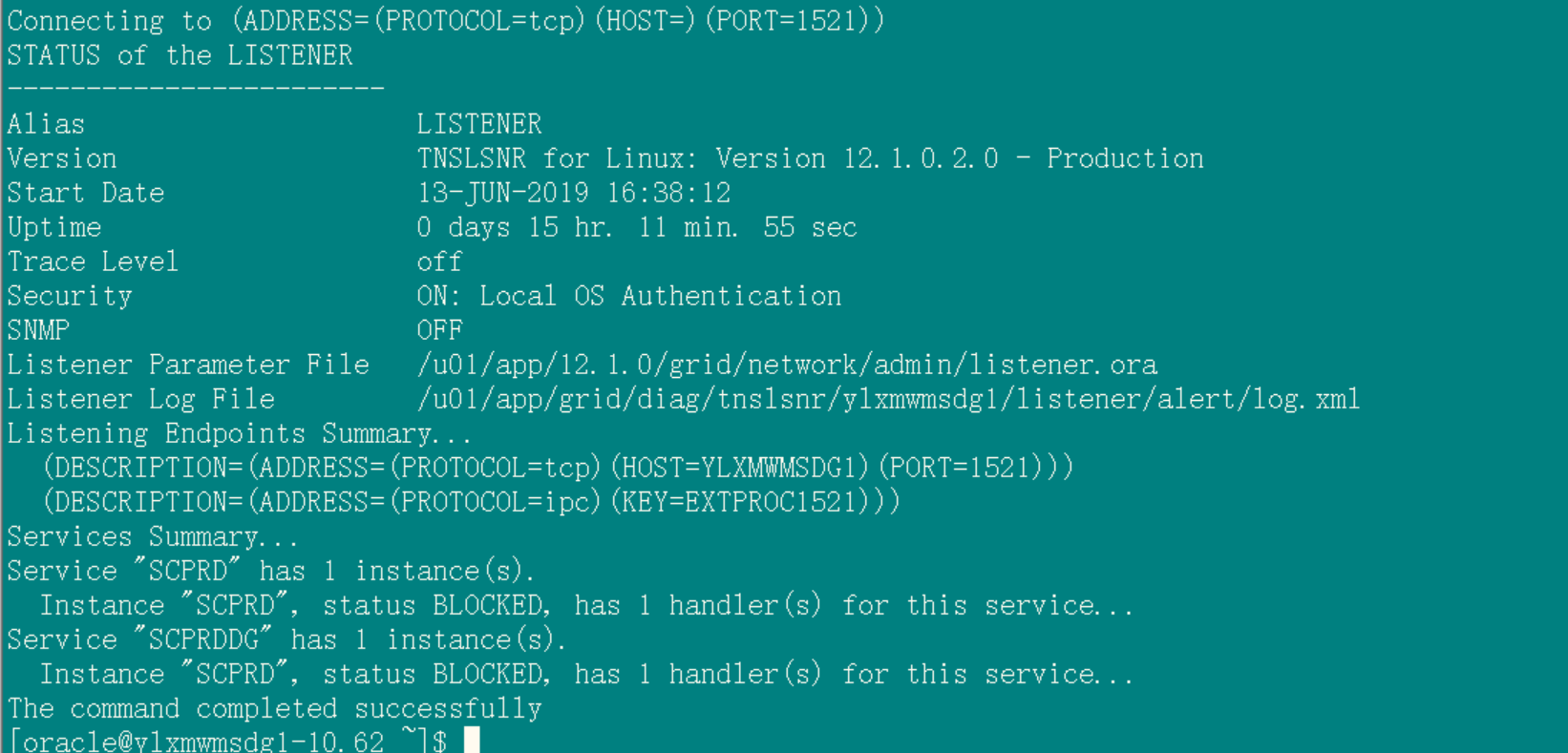Click the Service "SCPRD" line
This screenshot has height=753, width=1568.
tap(271, 571)
